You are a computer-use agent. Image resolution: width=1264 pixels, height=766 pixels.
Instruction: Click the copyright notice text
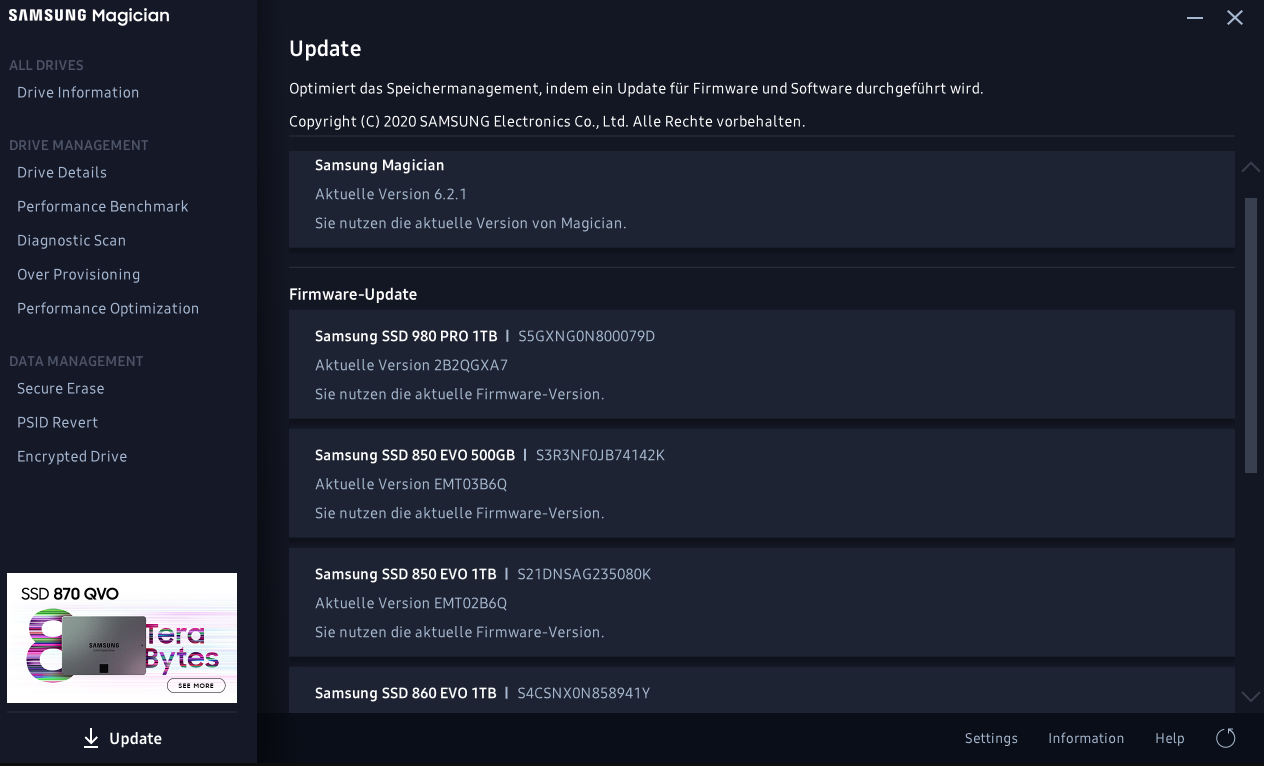coord(547,121)
